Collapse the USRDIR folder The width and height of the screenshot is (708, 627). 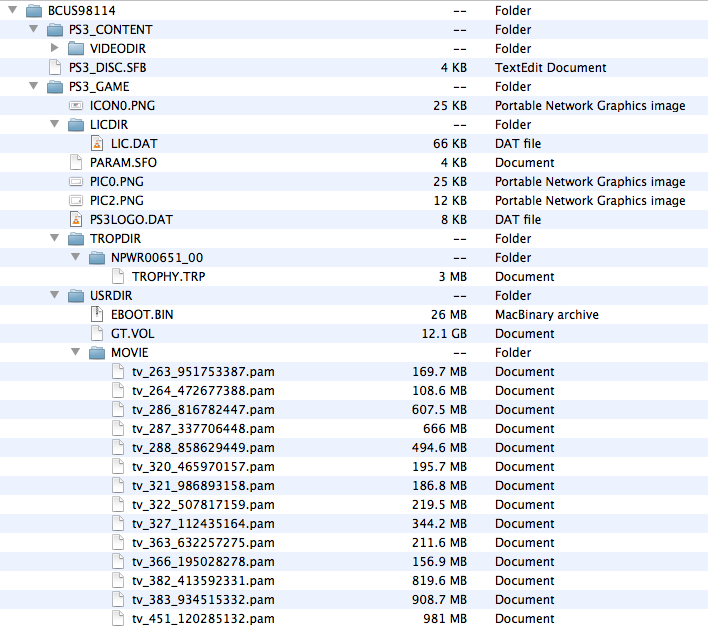coord(55,296)
